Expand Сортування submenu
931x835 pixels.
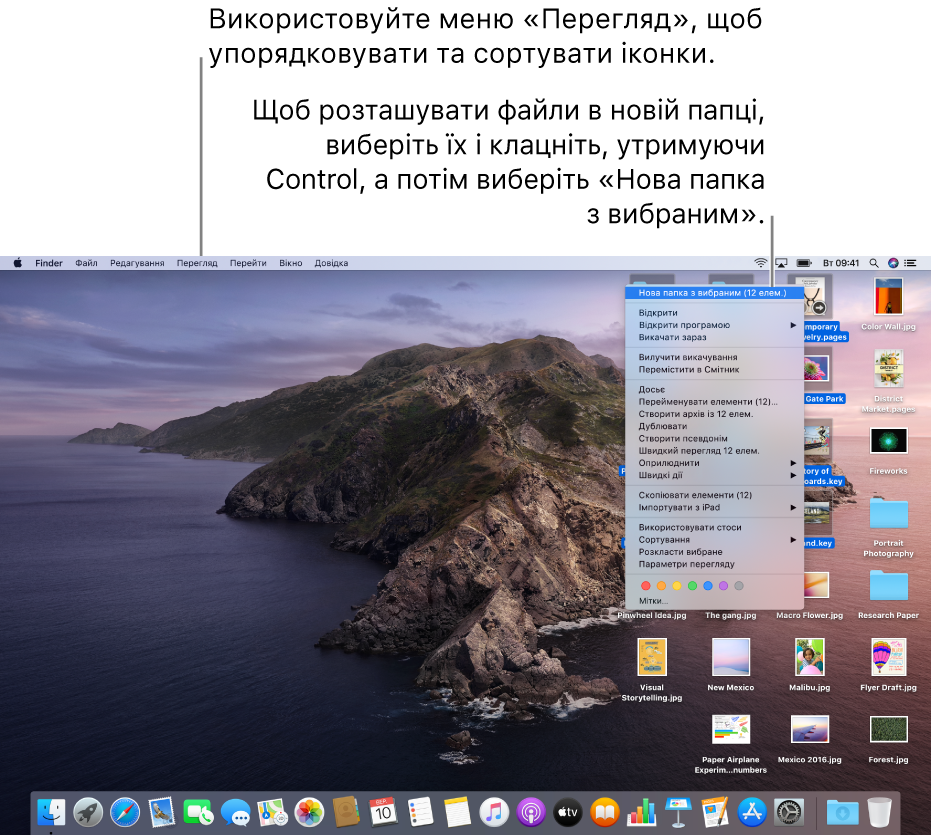tap(714, 540)
